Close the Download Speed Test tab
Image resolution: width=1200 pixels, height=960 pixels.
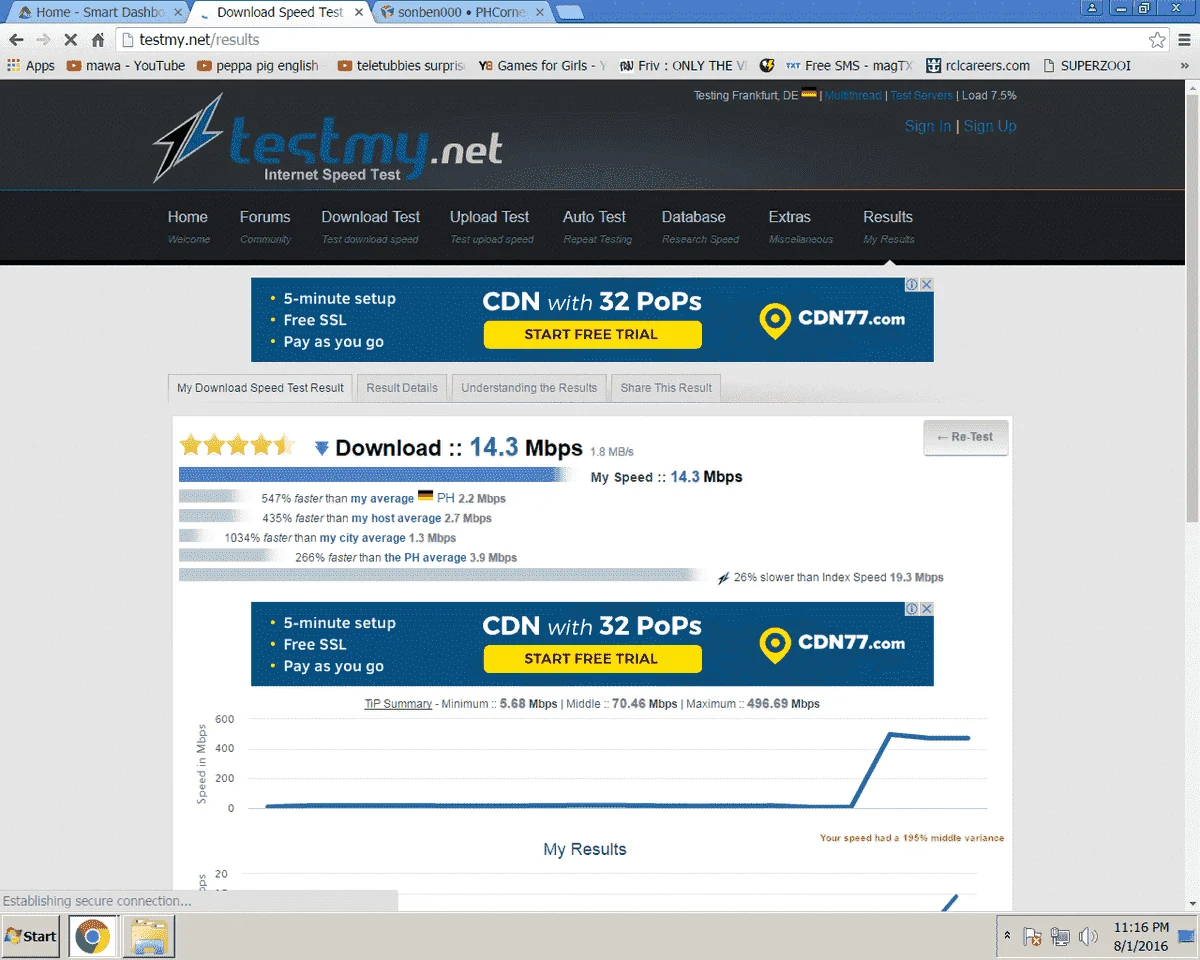(359, 12)
